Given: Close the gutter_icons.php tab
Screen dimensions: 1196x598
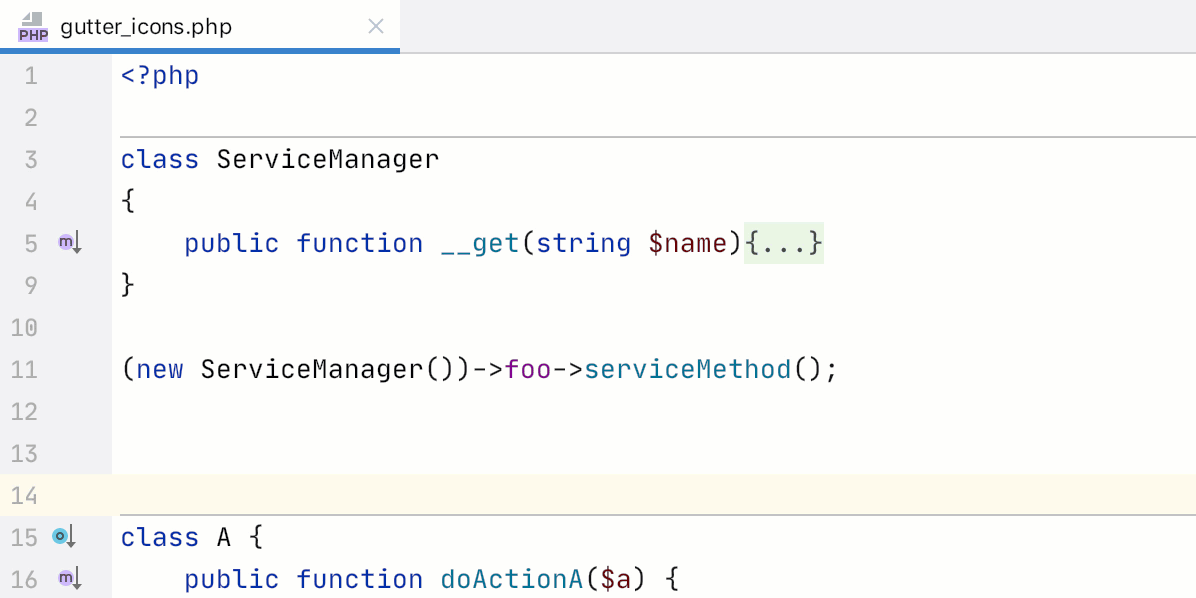Looking at the screenshot, I should 376,27.
